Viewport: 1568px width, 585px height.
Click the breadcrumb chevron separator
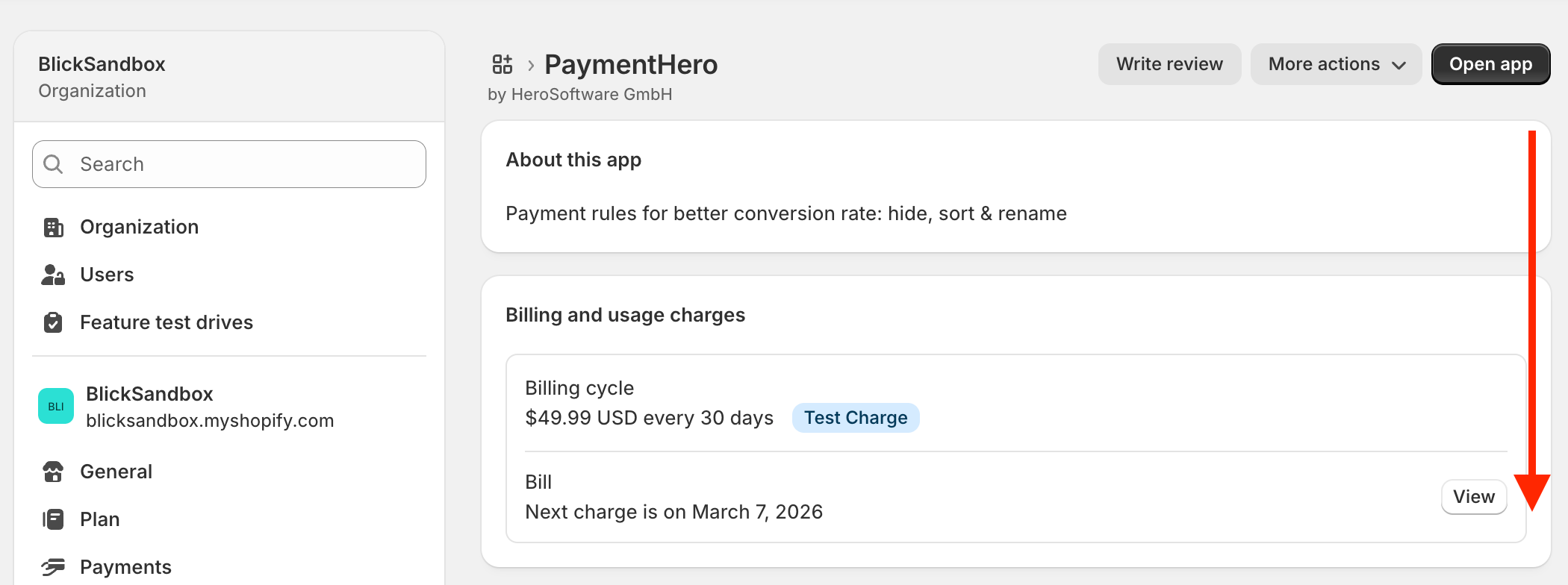531,65
